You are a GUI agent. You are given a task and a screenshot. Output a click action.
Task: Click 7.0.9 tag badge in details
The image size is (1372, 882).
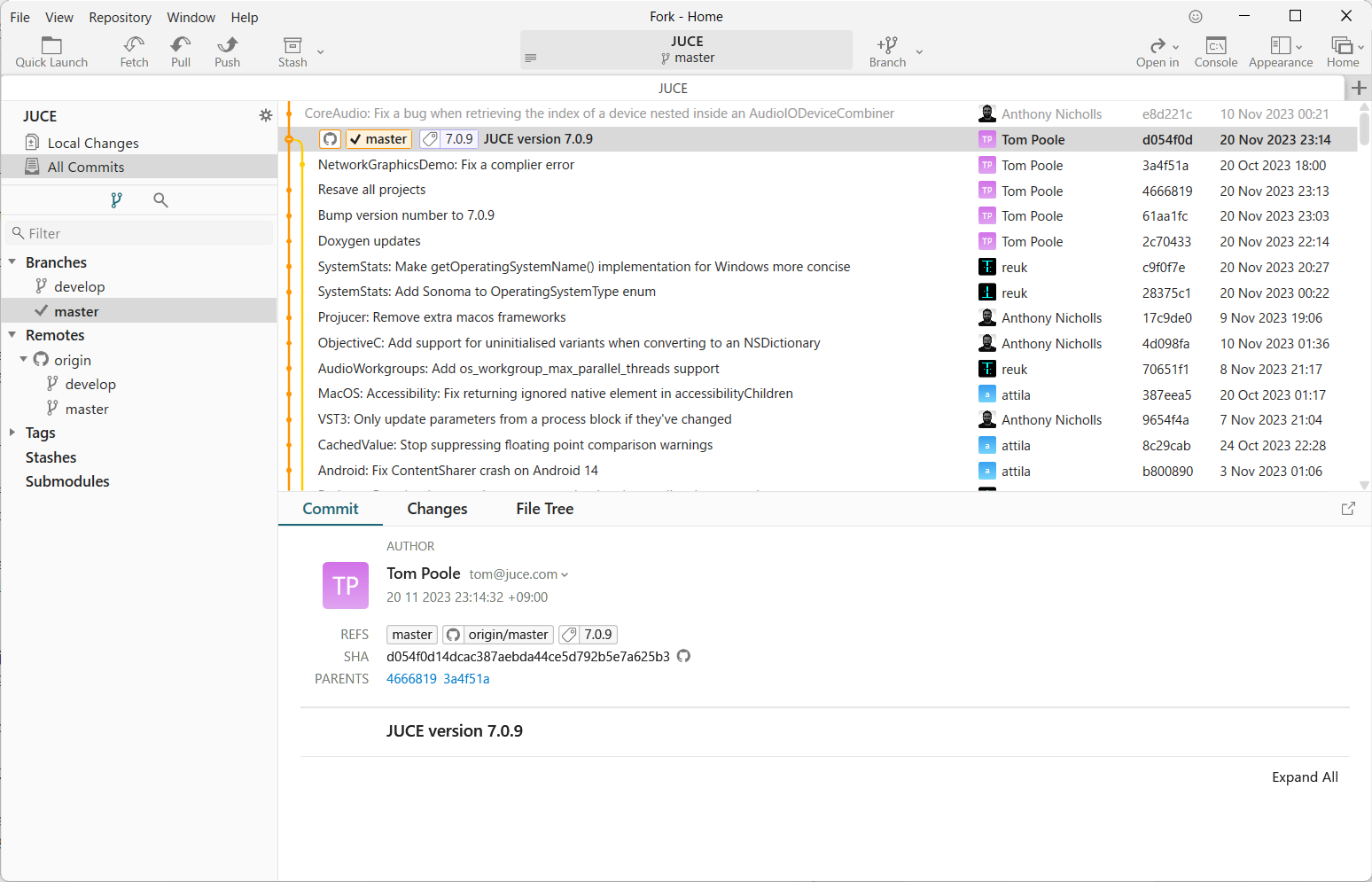pos(588,635)
